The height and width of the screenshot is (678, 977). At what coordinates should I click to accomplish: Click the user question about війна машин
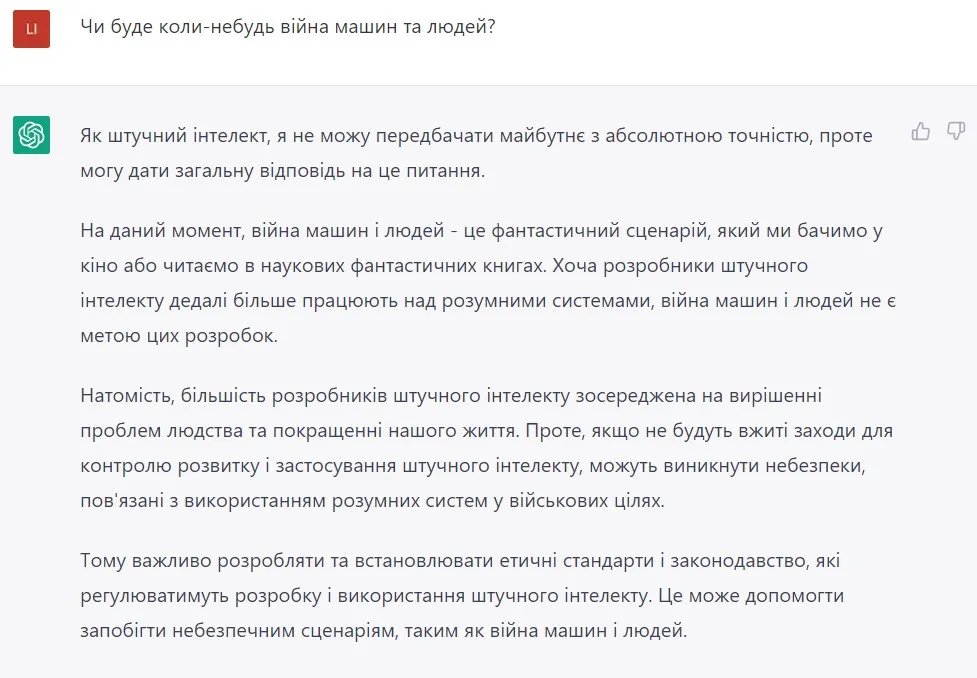point(289,27)
